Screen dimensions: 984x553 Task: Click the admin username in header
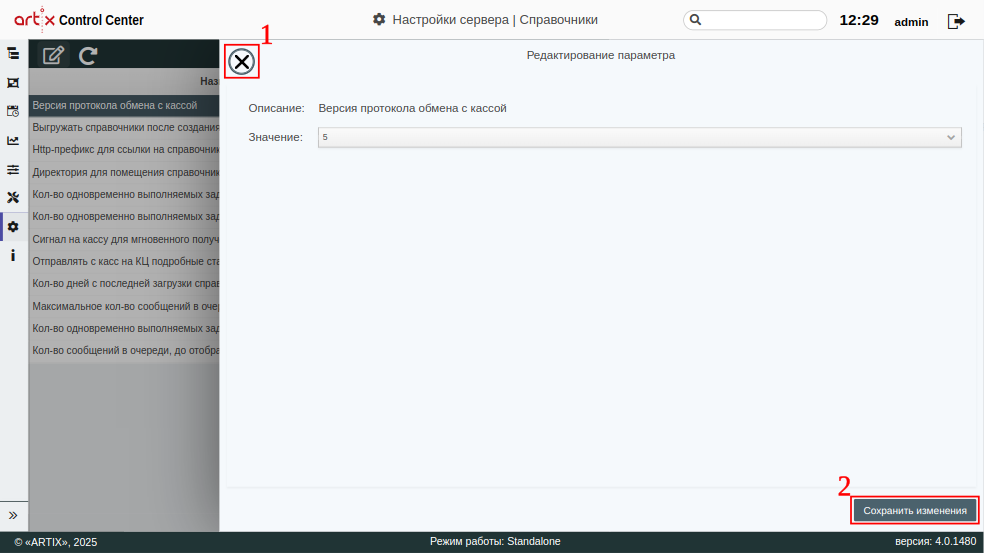[911, 22]
